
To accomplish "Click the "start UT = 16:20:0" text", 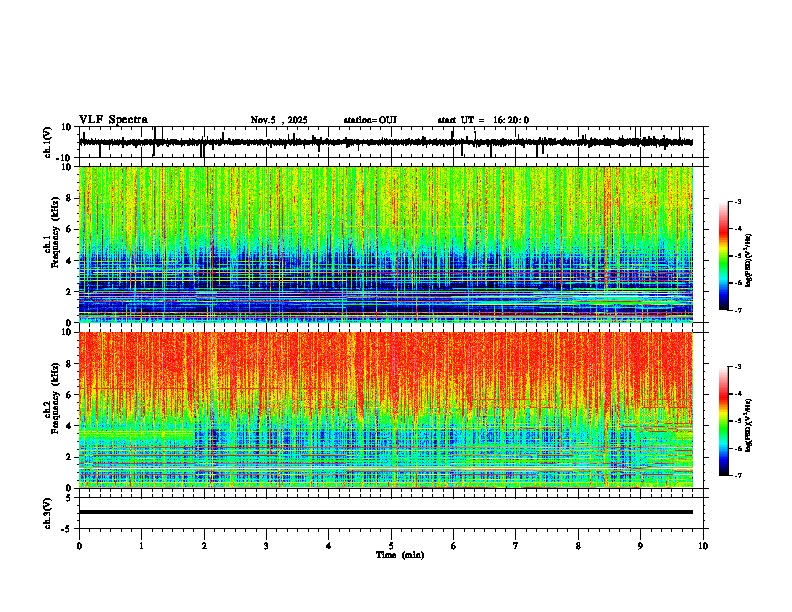I will point(483,120).
